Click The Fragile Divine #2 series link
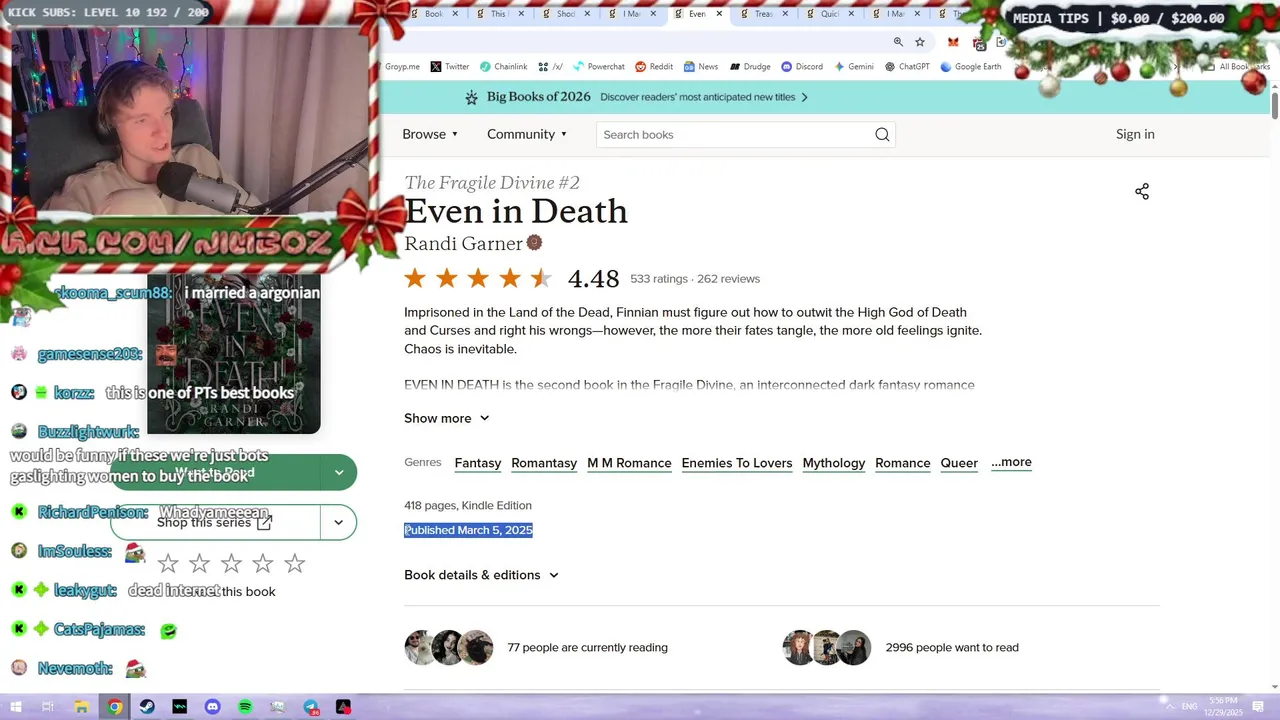Image resolution: width=1280 pixels, height=720 pixels. coord(492,182)
